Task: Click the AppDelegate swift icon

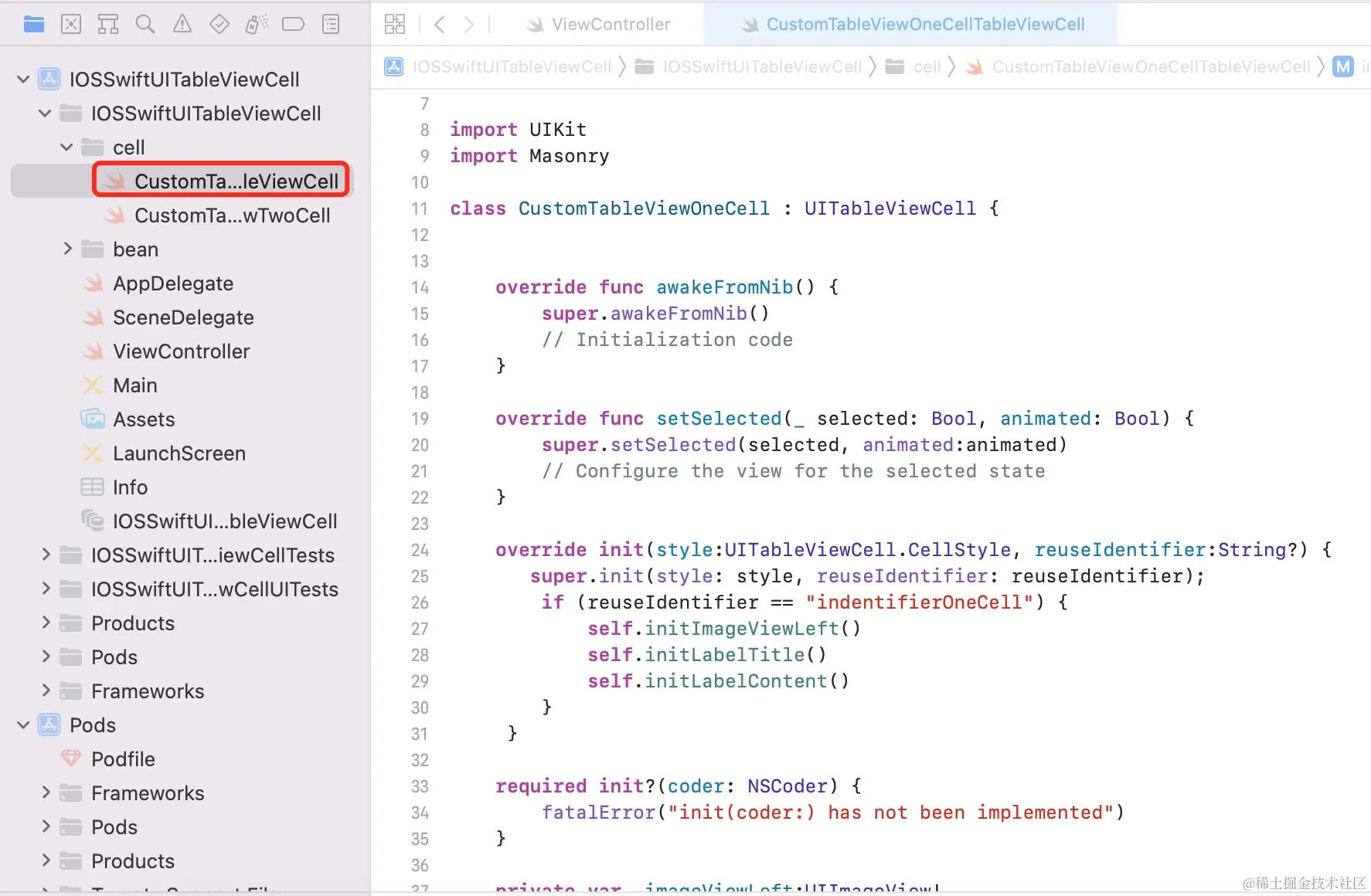Action: (x=93, y=283)
